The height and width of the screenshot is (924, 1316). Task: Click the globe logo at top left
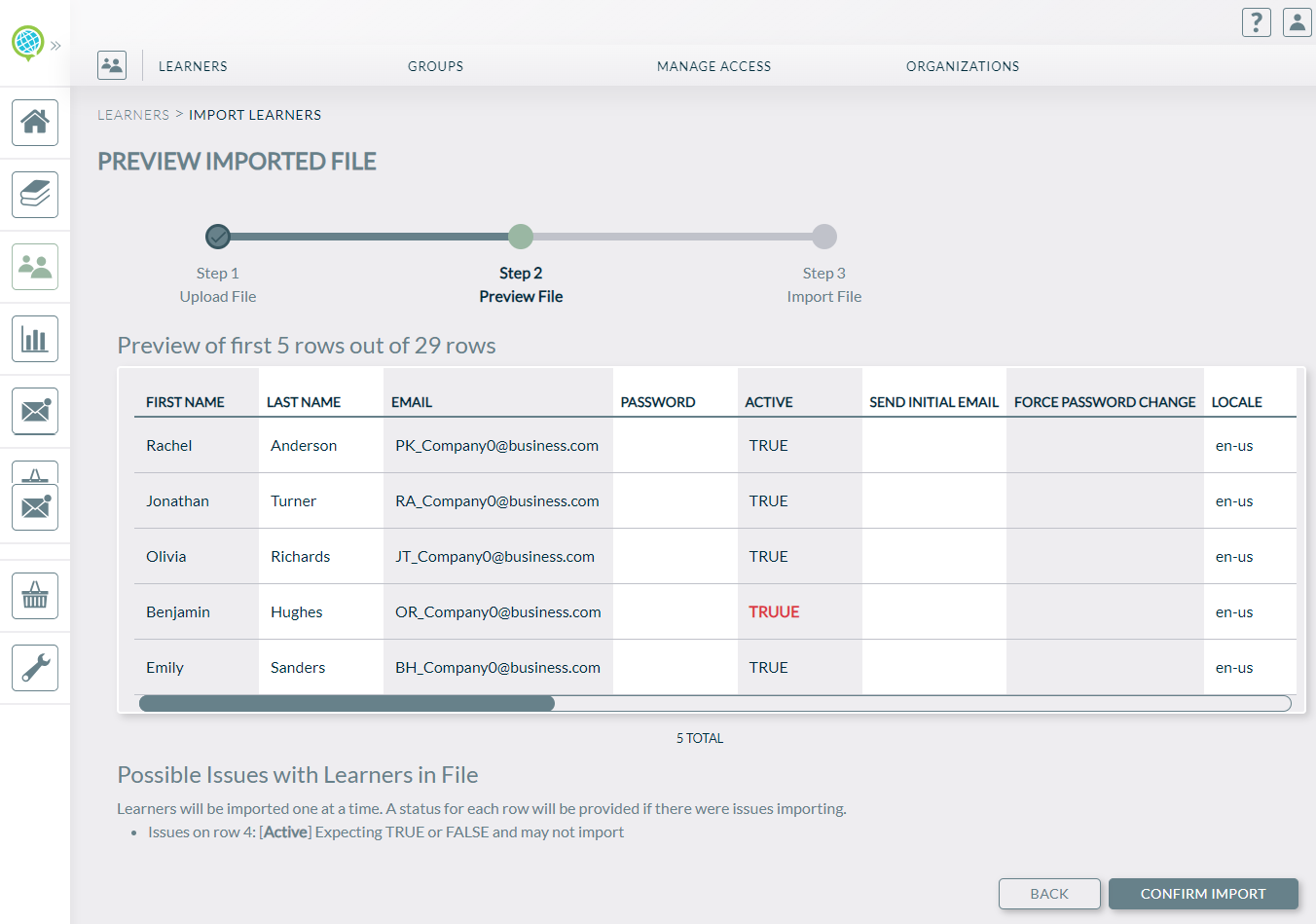27,43
